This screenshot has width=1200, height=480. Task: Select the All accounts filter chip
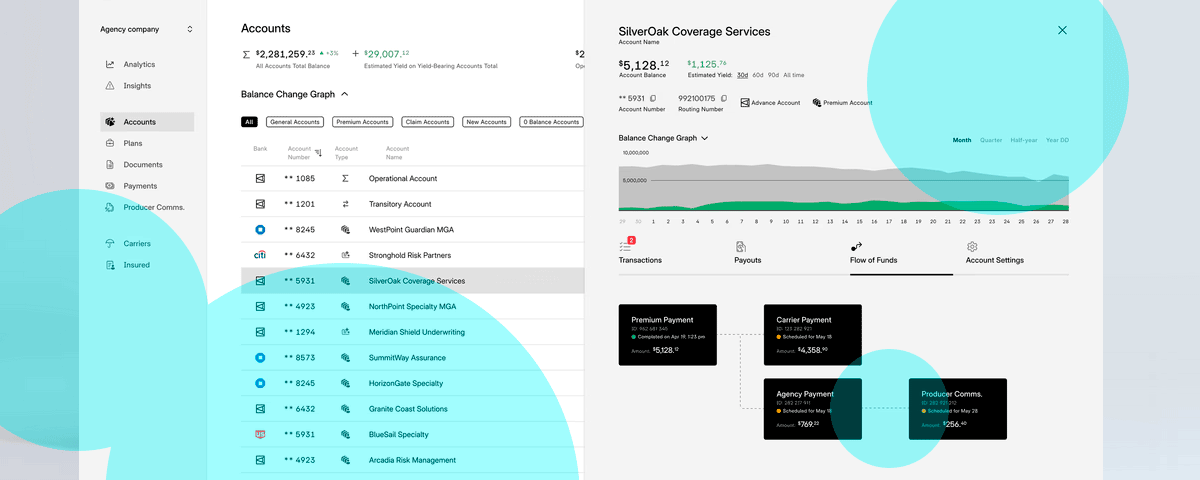(249, 122)
